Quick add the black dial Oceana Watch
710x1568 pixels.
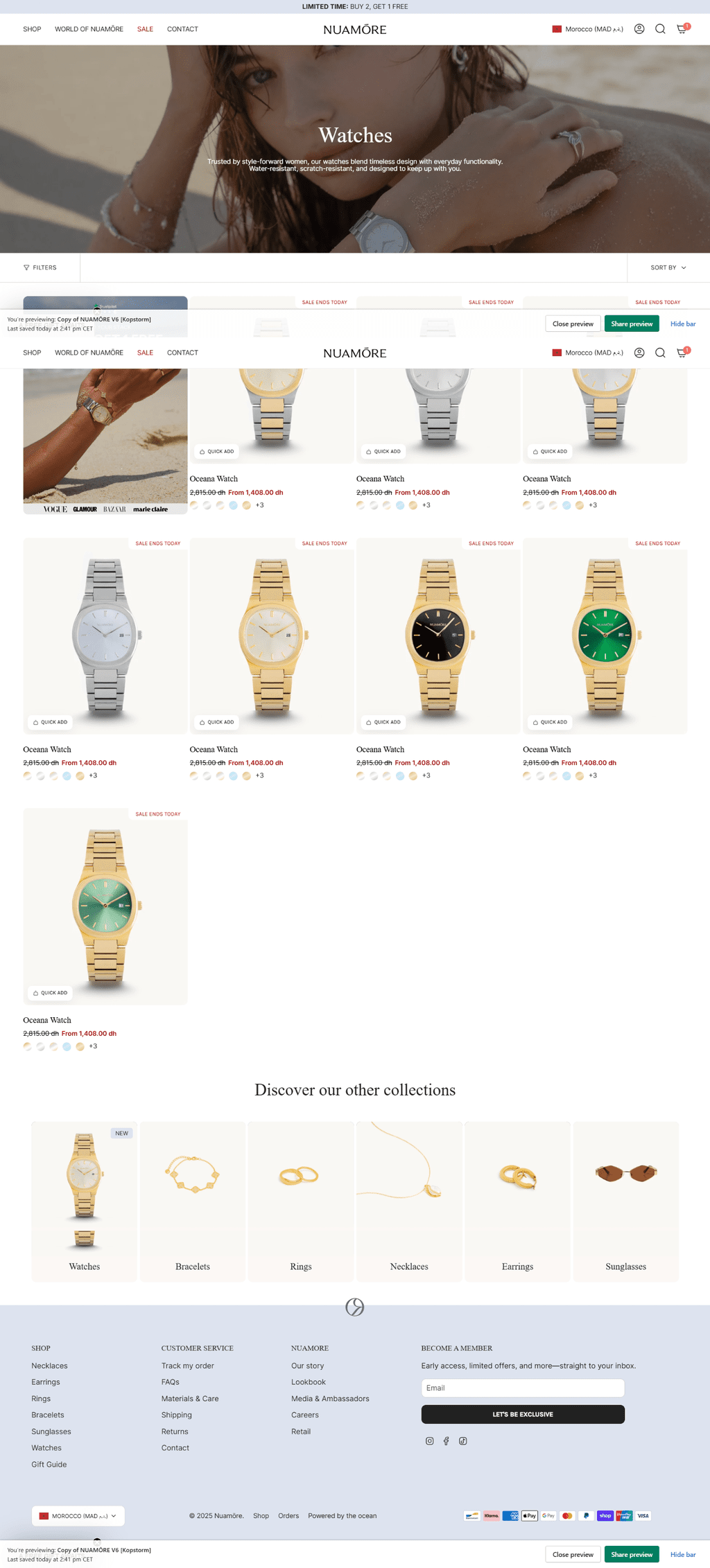coord(383,722)
